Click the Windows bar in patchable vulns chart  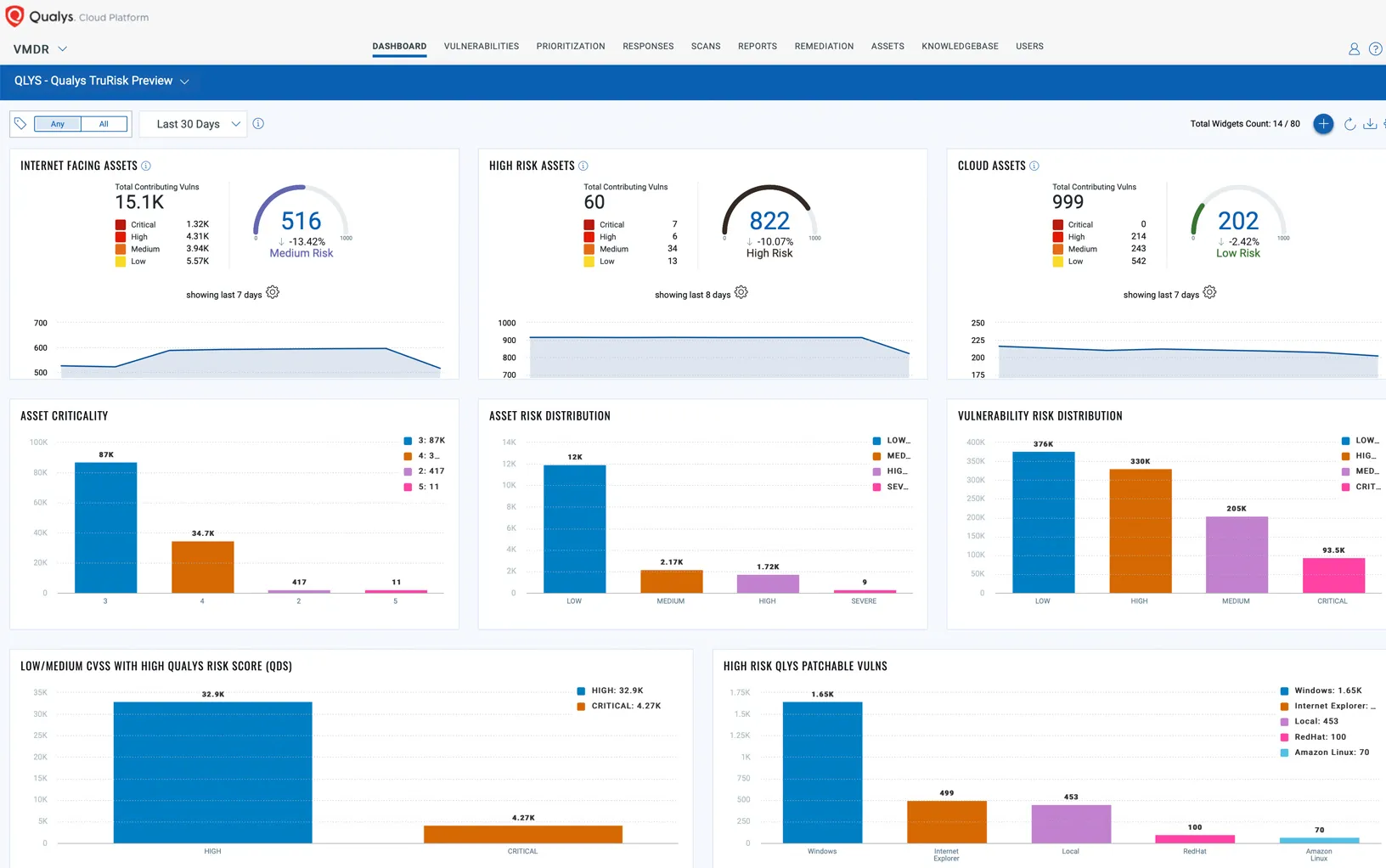point(822,771)
